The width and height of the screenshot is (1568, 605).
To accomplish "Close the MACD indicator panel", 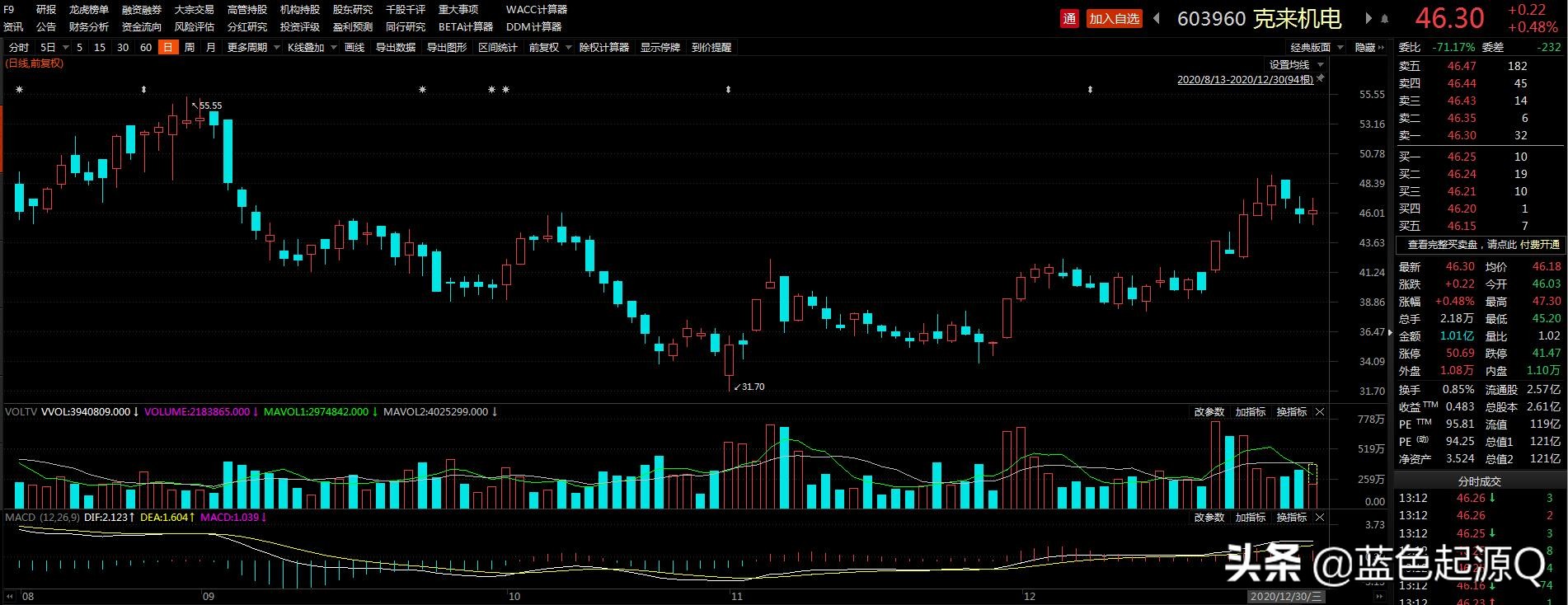I will [x=1320, y=518].
